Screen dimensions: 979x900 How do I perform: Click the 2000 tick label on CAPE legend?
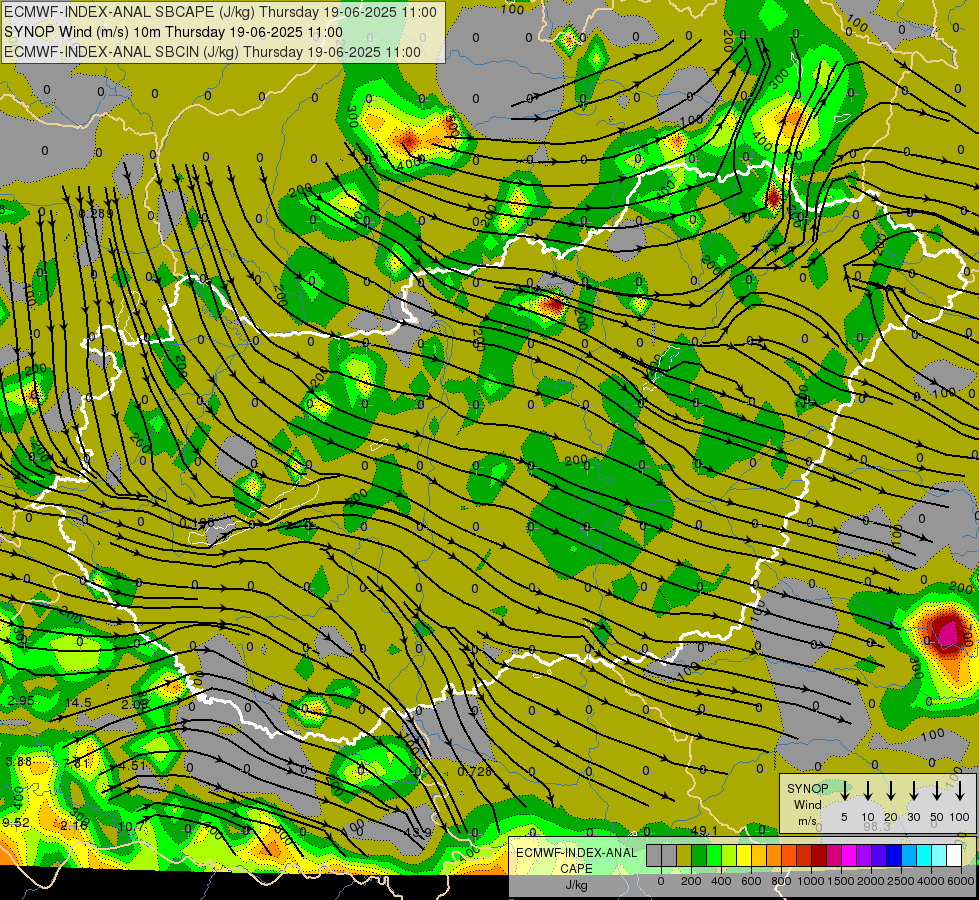pyautogui.click(x=871, y=881)
